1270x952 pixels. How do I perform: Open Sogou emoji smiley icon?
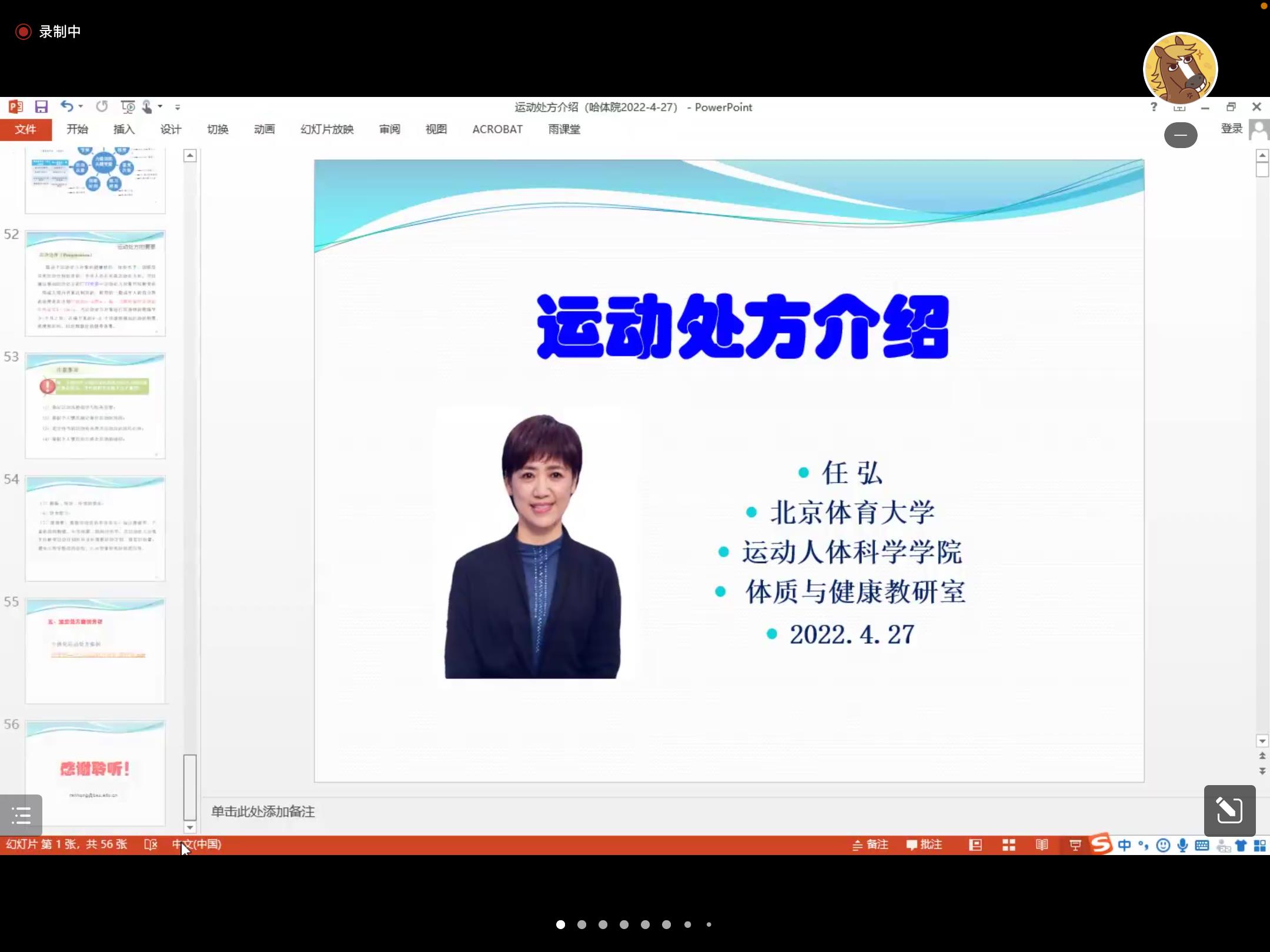[1162, 845]
